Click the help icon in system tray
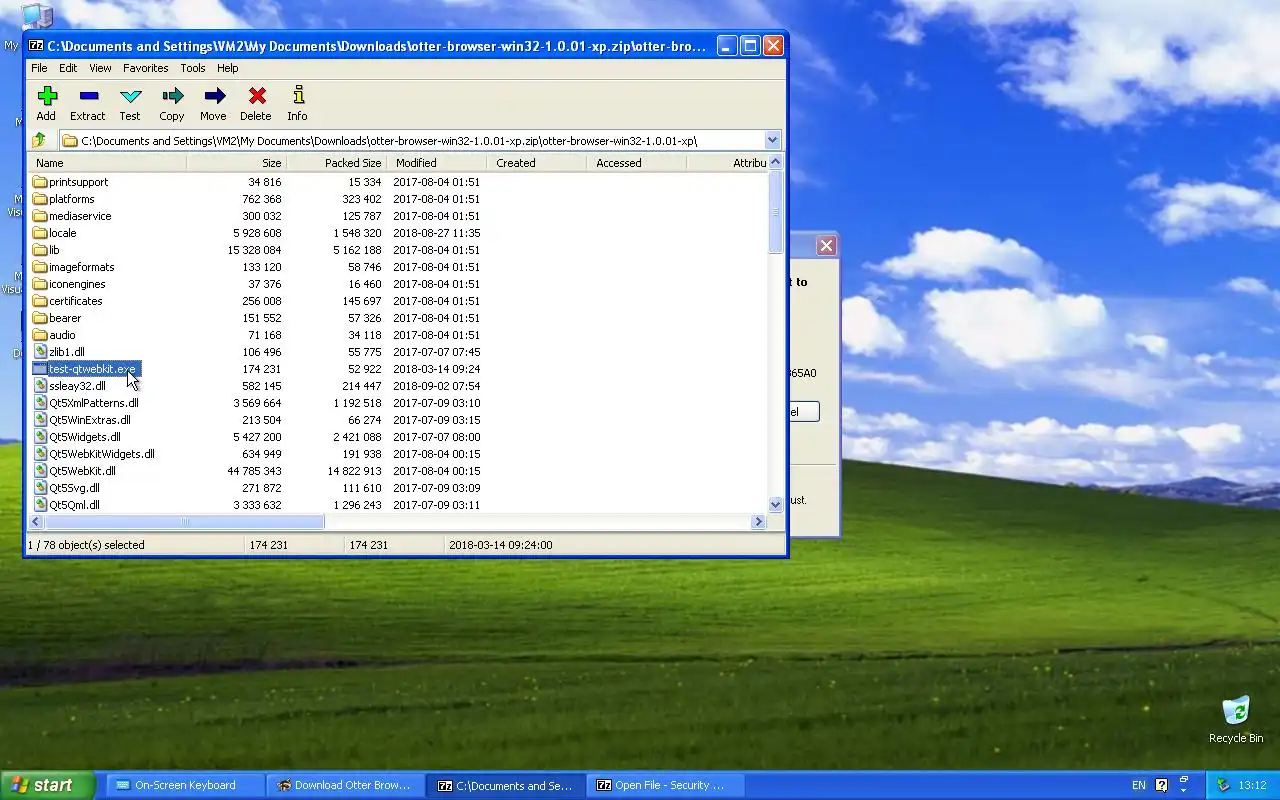Image resolution: width=1280 pixels, height=800 pixels. click(x=1162, y=785)
